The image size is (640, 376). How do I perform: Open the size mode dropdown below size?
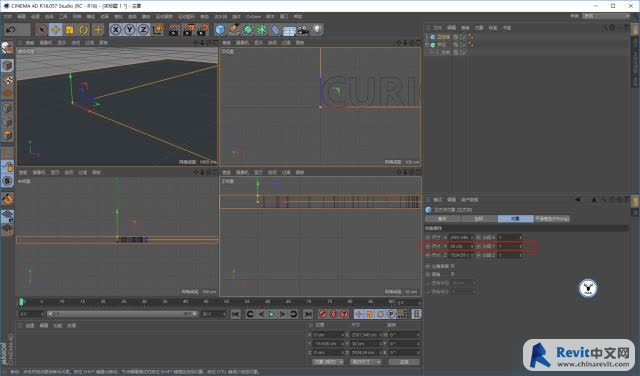366,362
